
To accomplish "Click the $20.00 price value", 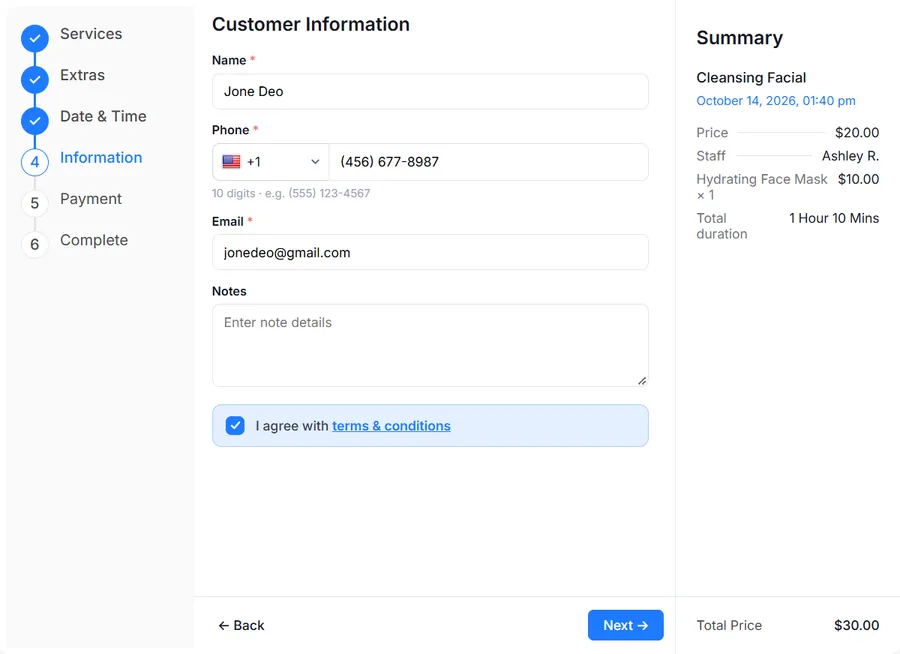I will [x=856, y=133].
